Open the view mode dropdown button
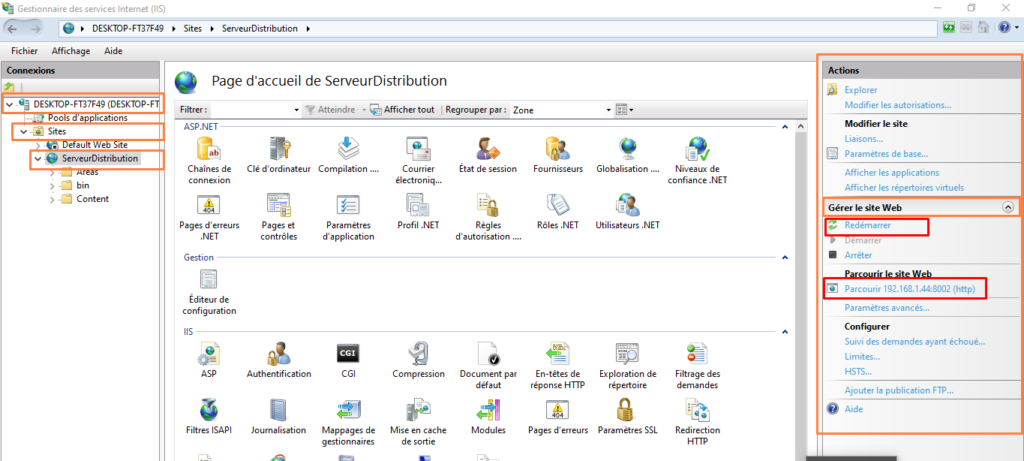This screenshot has width=1024, height=461. [625, 110]
